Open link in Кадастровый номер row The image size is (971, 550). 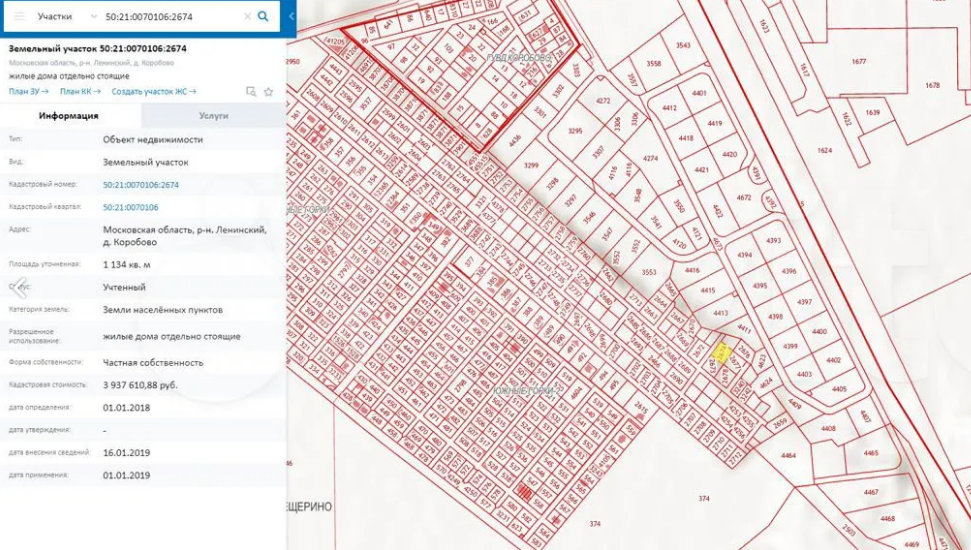click(x=141, y=185)
